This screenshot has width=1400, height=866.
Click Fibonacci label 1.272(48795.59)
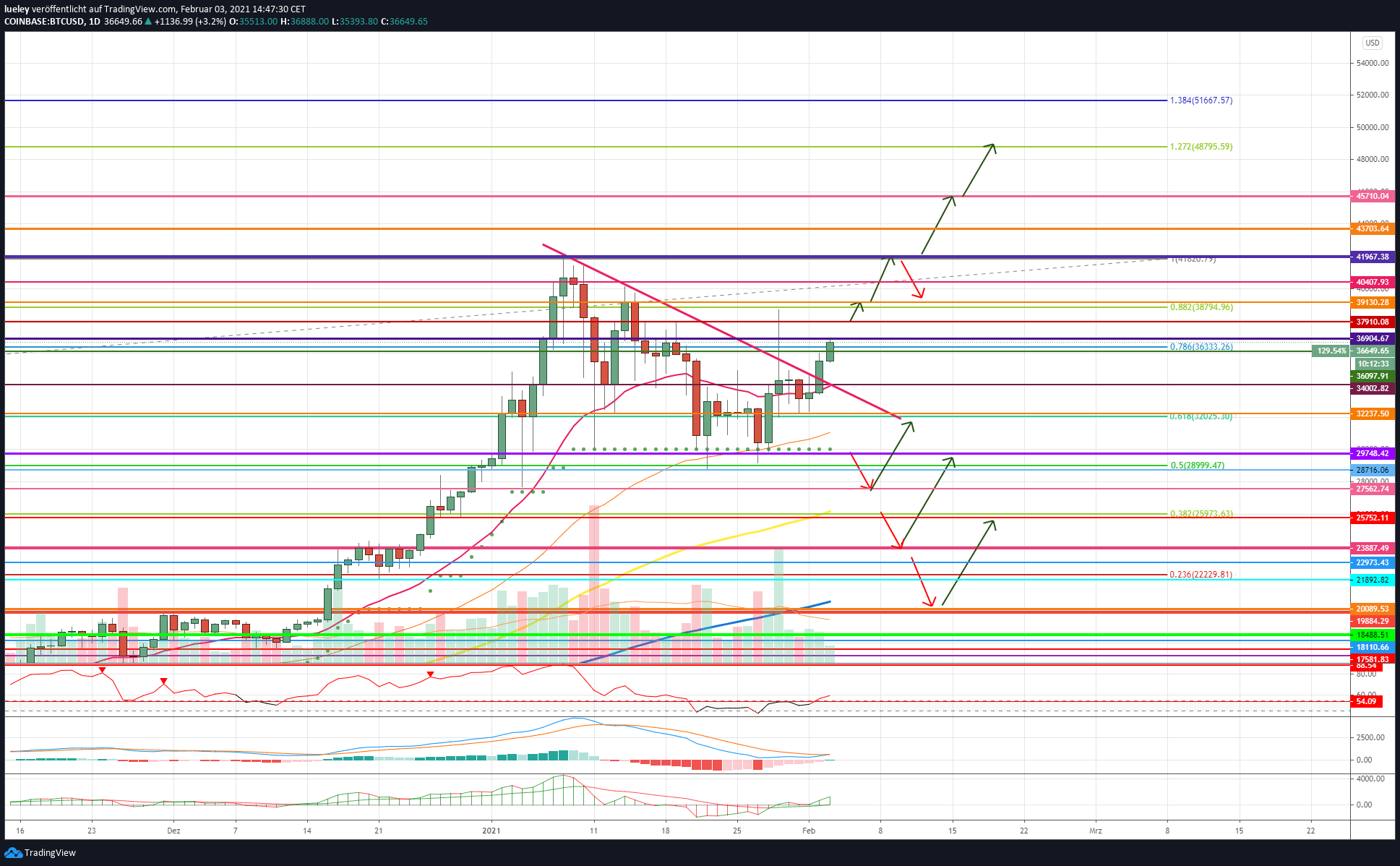click(x=1201, y=147)
